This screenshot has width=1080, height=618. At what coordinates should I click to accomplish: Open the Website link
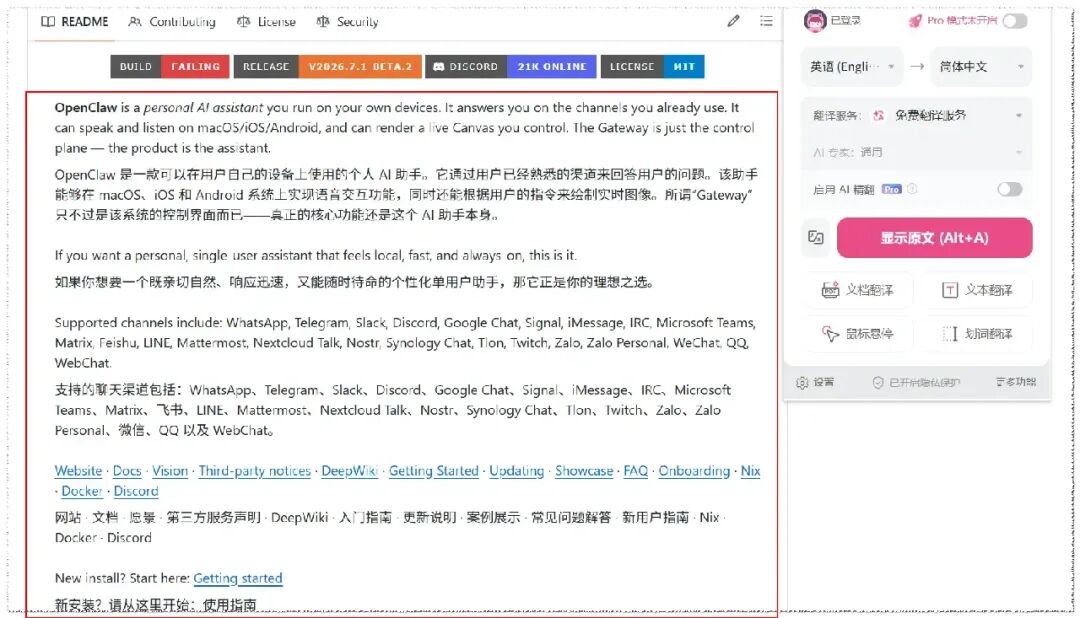coord(79,471)
